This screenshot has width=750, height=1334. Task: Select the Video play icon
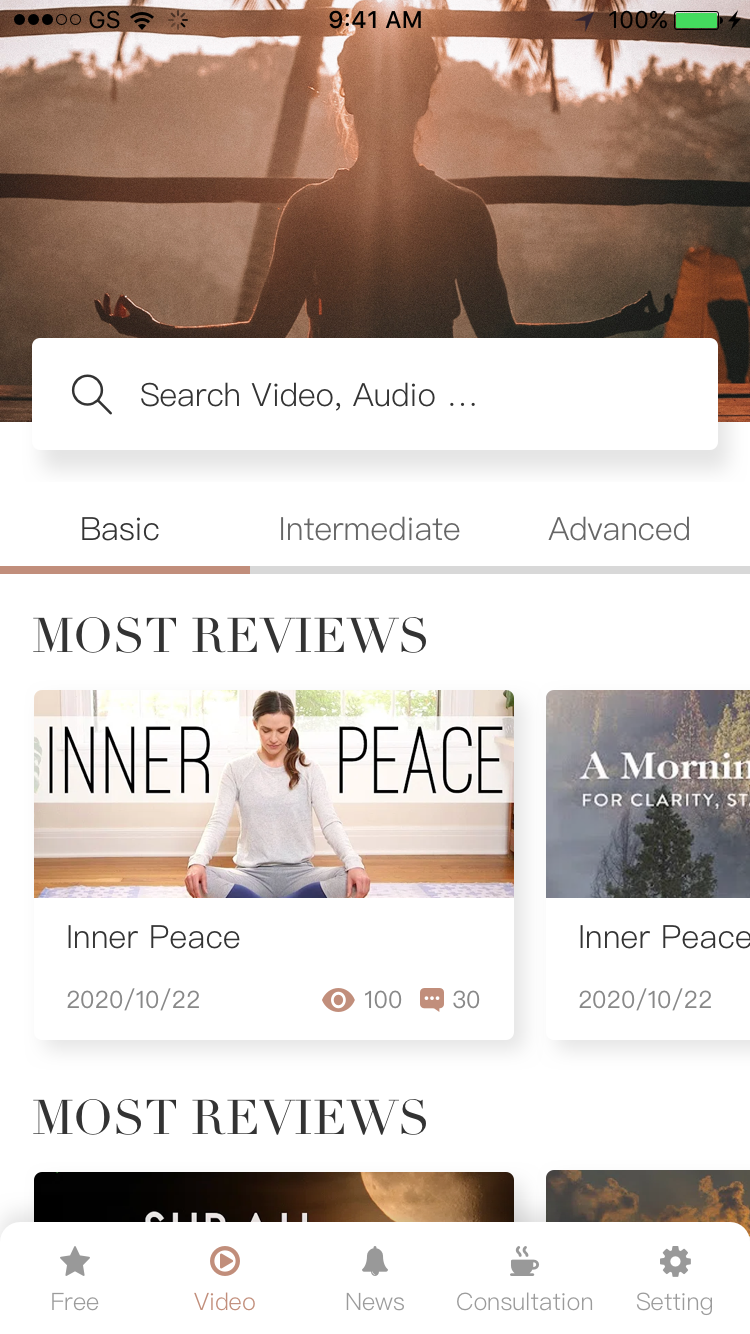point(224,1262)
